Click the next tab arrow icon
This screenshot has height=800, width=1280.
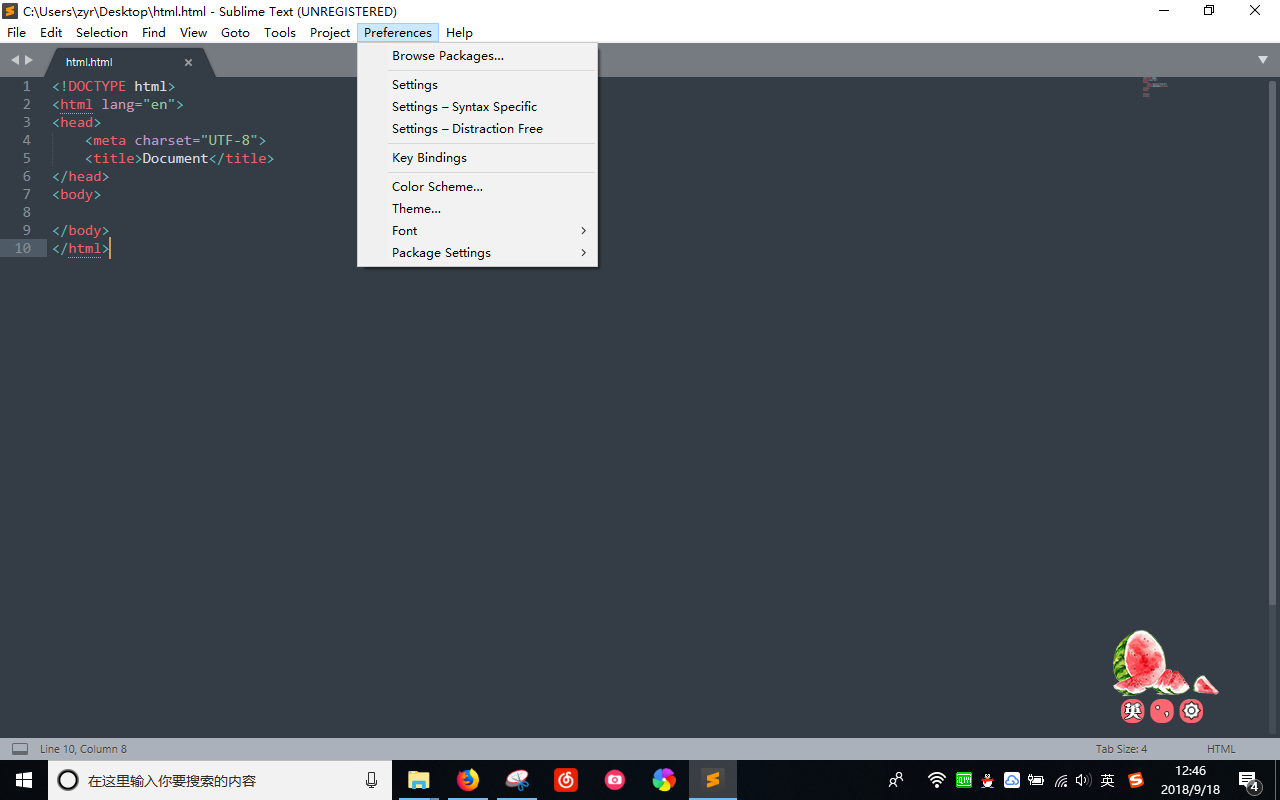tap(29, 61)
